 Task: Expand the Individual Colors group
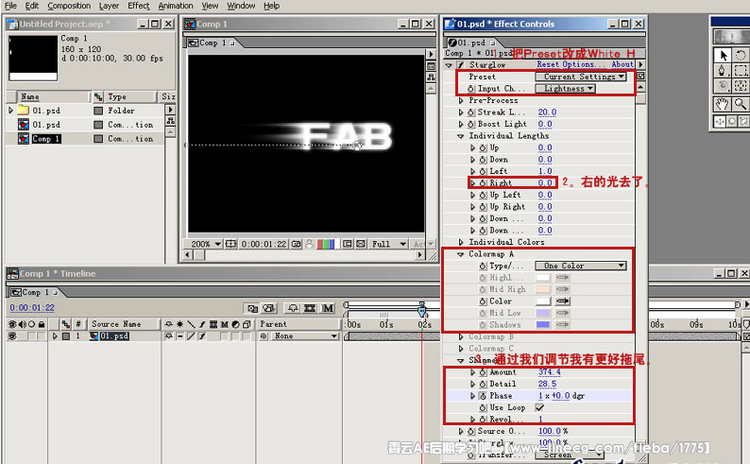[x=461, y=243]
